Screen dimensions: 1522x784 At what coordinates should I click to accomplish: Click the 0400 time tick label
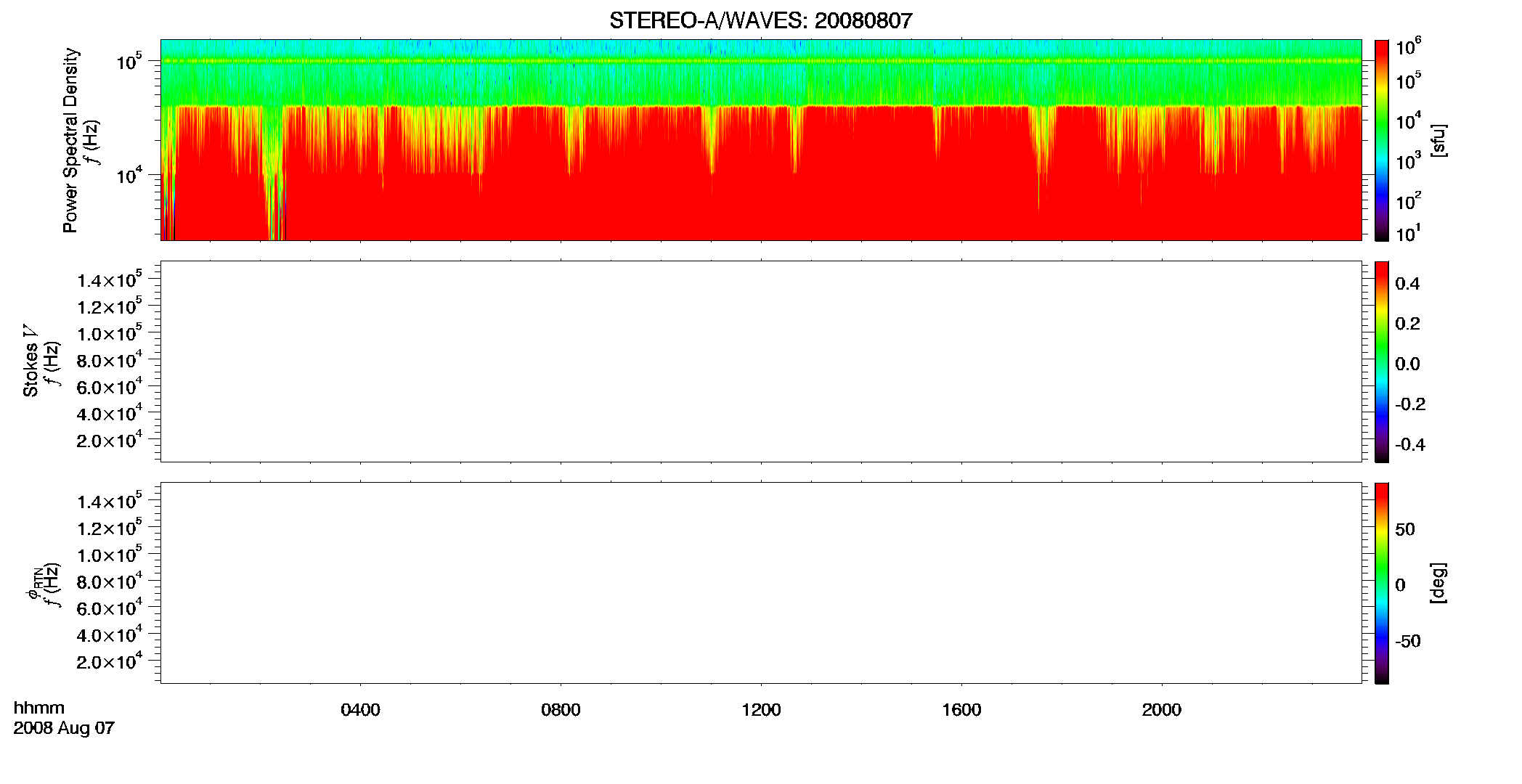point(360,710)
